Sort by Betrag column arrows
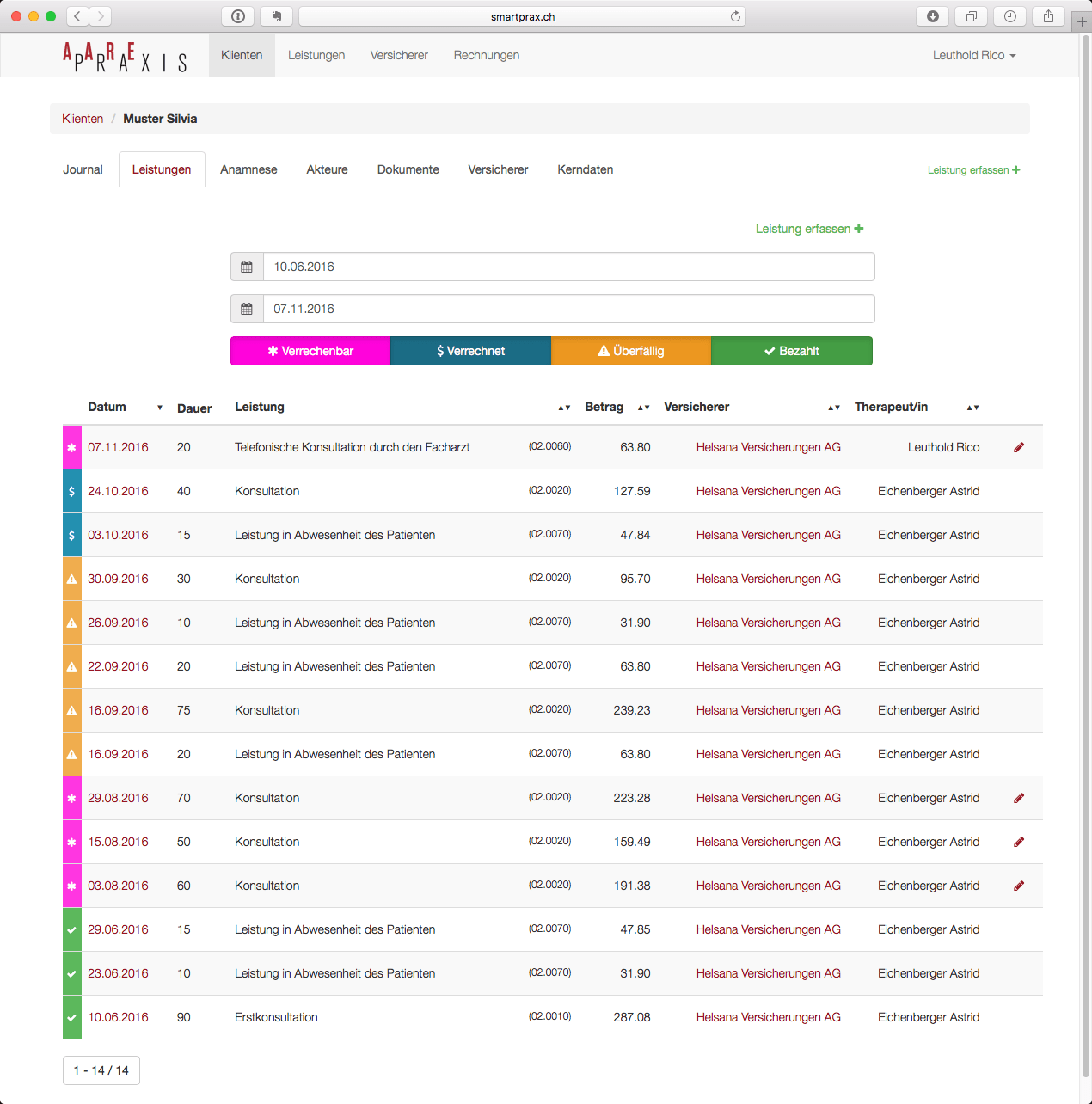 pos(643,408)
